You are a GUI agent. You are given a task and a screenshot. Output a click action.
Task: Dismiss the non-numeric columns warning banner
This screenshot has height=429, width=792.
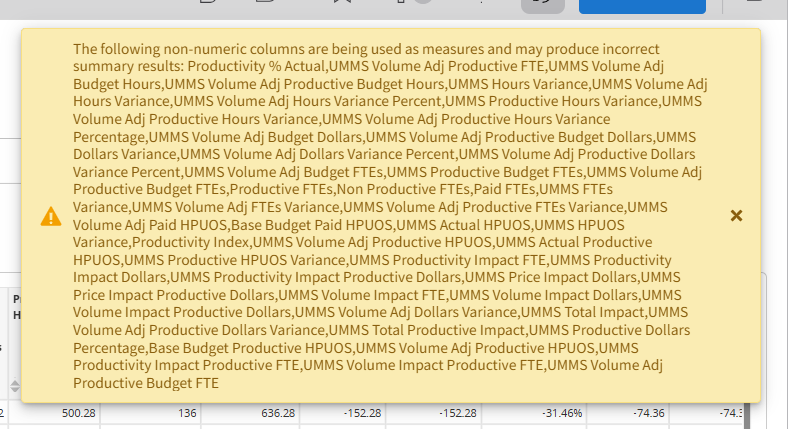pos(736,216)
